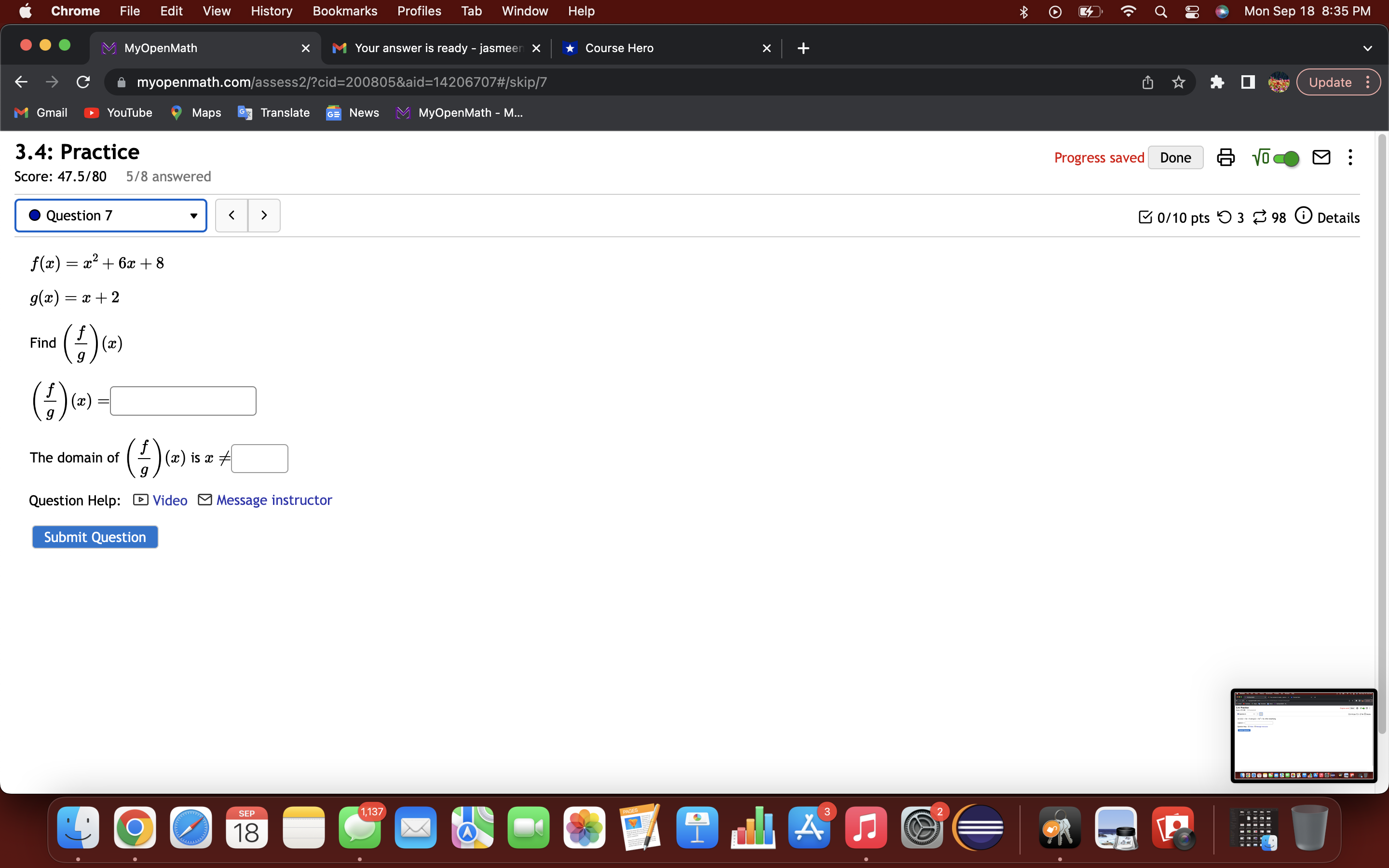Open the print dialog for the assessment
This screenshot has height=868, width=1389.
coord(1226,157)
